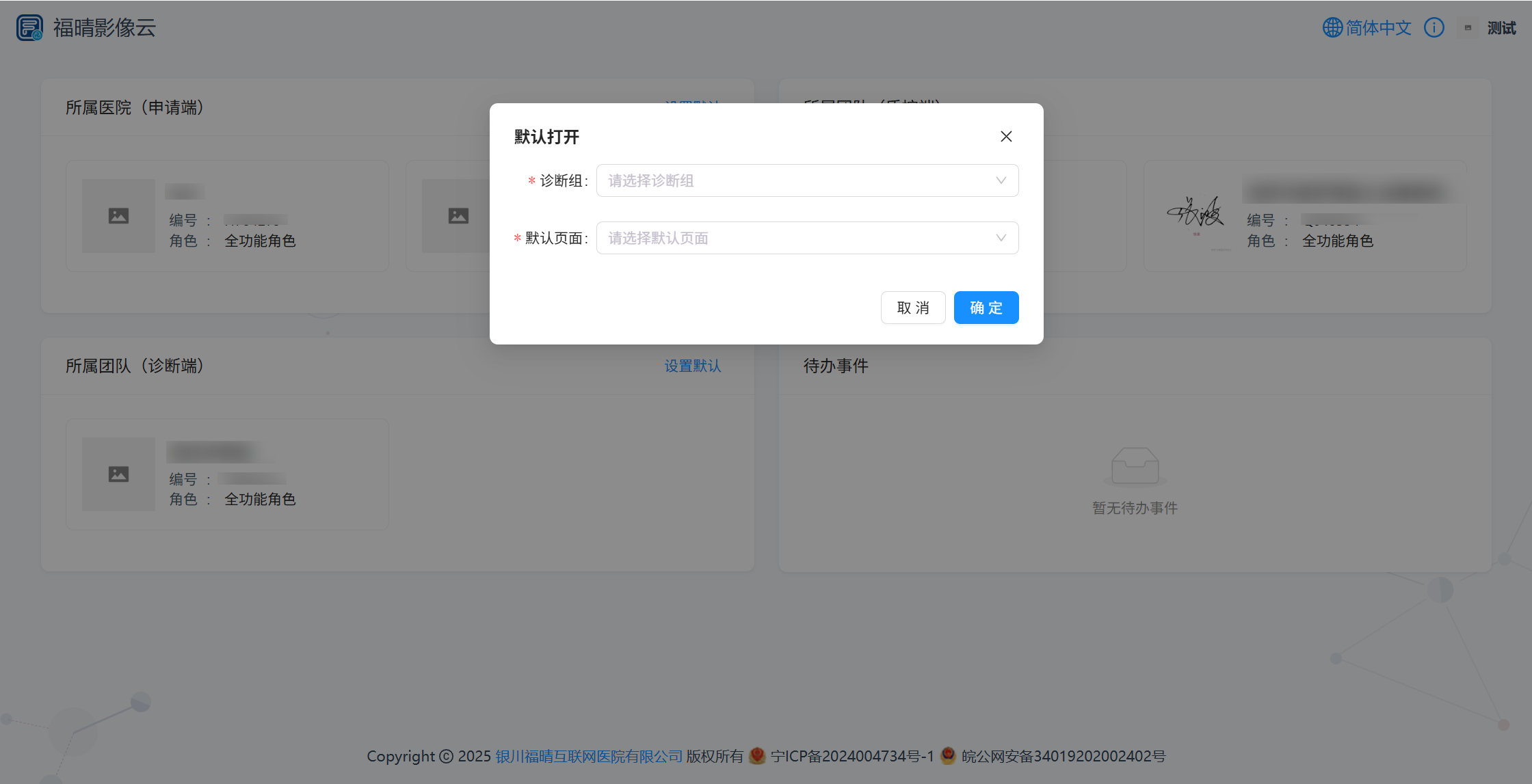
Task: Click the 设置默认 link above the diagnosis team card
Action: coord(692,366)
